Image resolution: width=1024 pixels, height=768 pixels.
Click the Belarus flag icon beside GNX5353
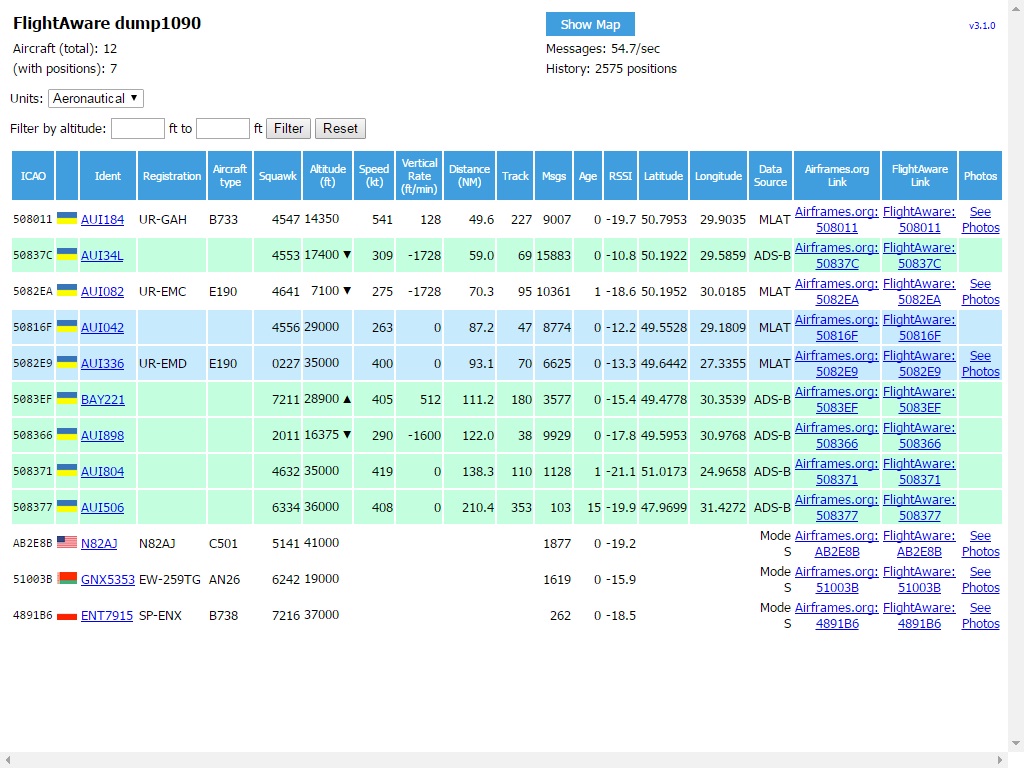(x=67, y=578)
